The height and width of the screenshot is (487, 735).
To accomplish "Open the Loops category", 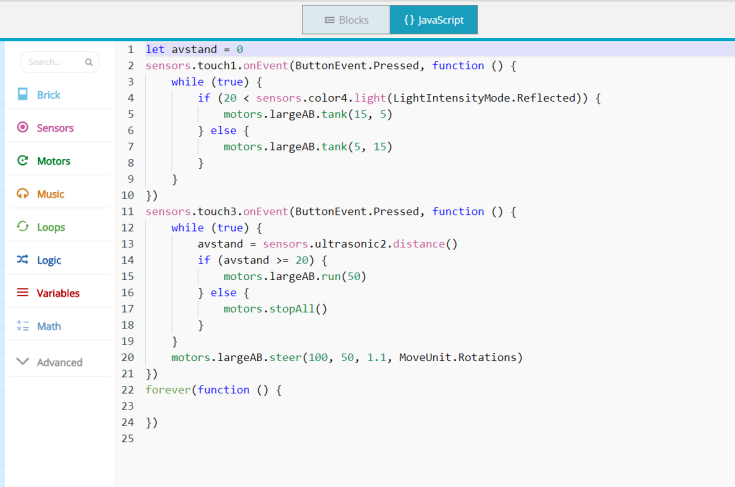I will [60, 227].
